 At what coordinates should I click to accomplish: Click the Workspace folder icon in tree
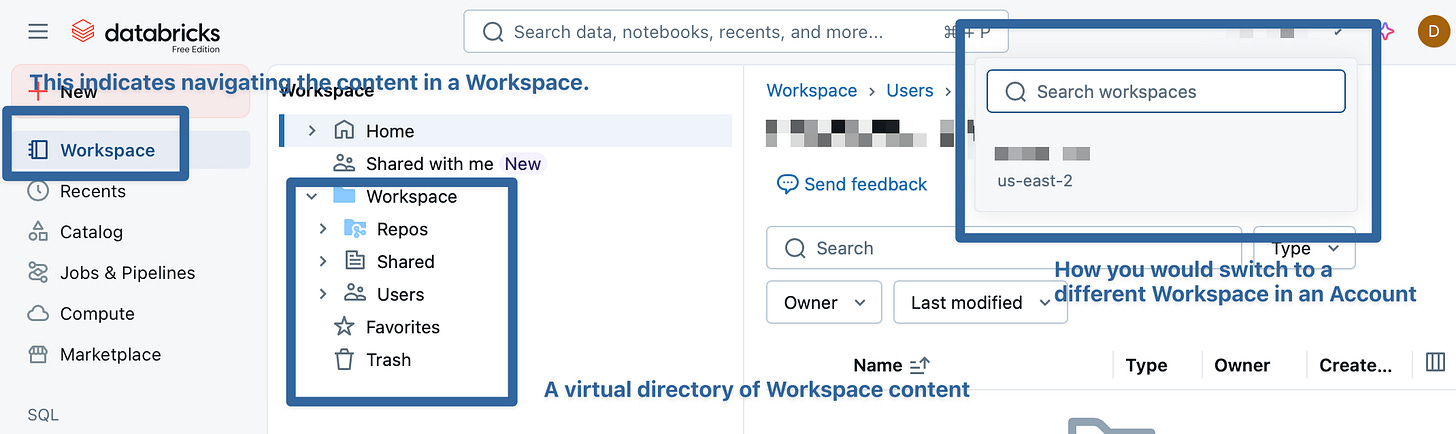pyautogui.click(x=344, y=196)
